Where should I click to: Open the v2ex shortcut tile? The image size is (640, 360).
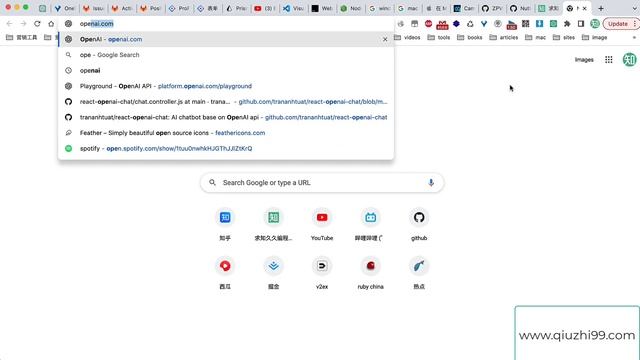(x=322, y=273)
